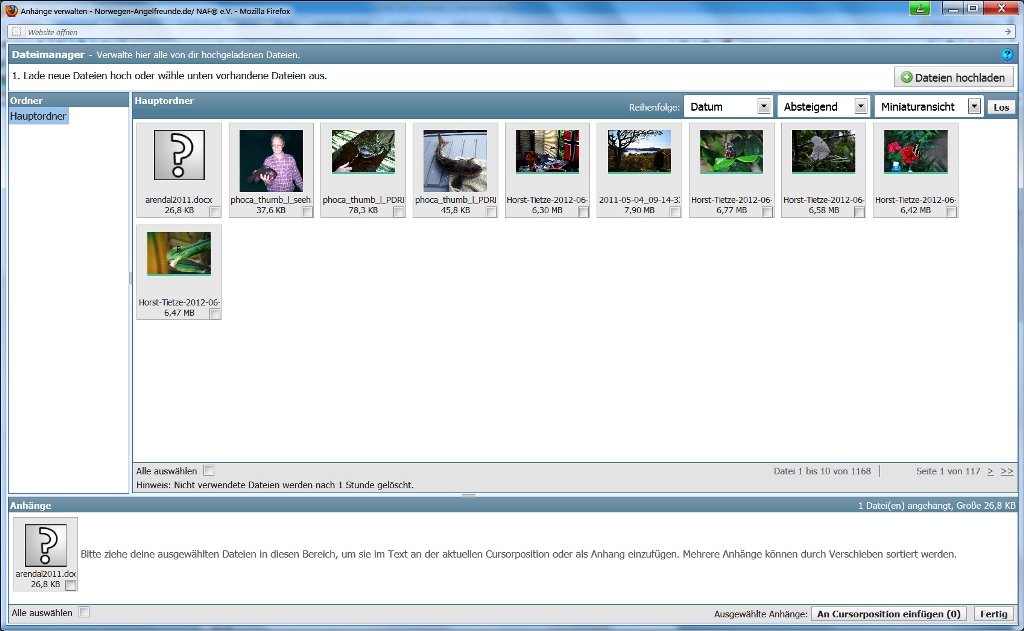This screenshot has height=631, width=1024.
Task: Click the Firefox logo in the title bar
Action: coord(11,10)
